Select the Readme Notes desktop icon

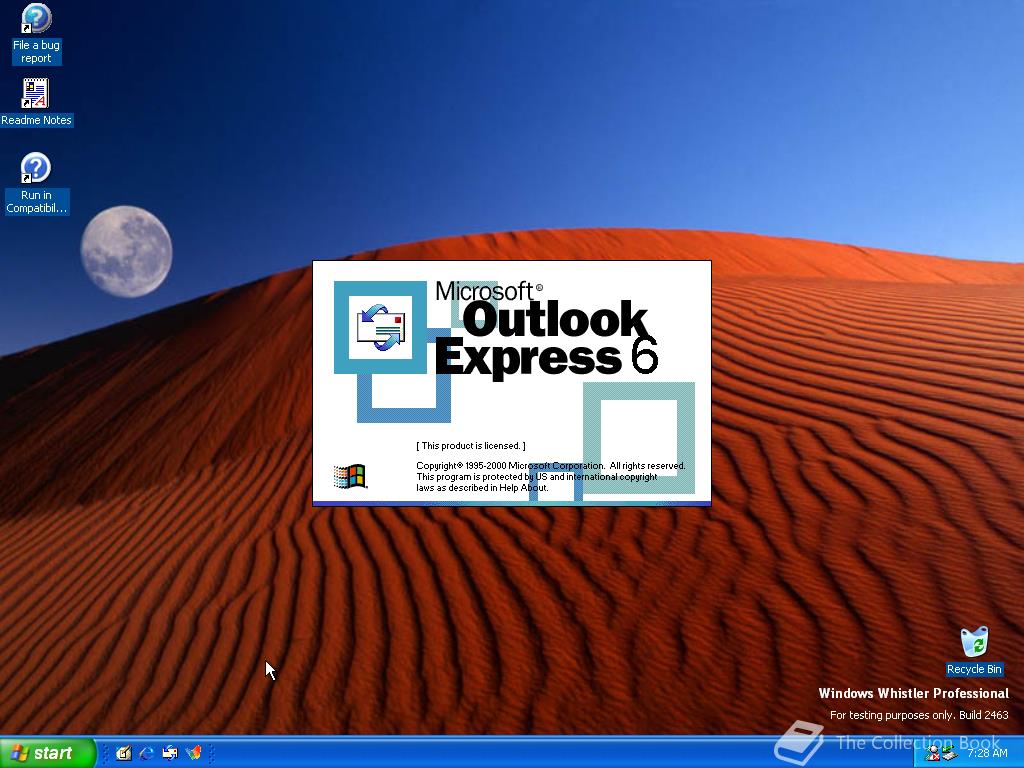tap(36, 103)
